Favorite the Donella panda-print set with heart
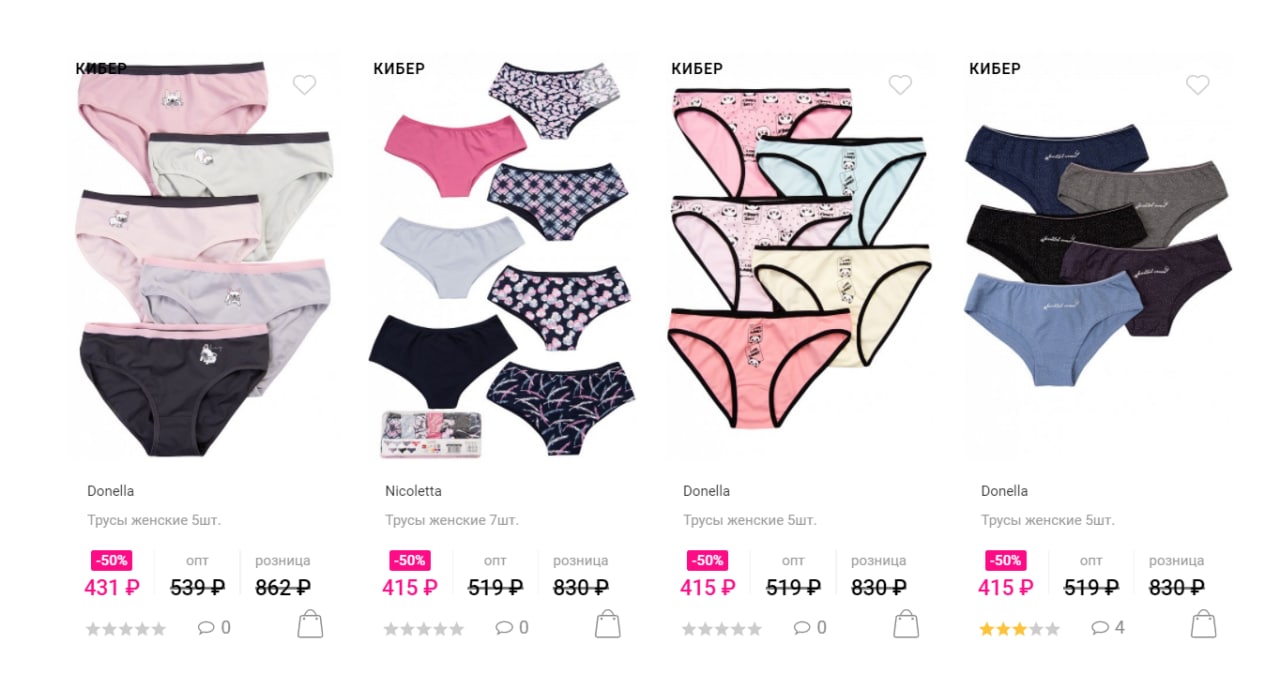The image size is (1280, 688). coord(900,85)
